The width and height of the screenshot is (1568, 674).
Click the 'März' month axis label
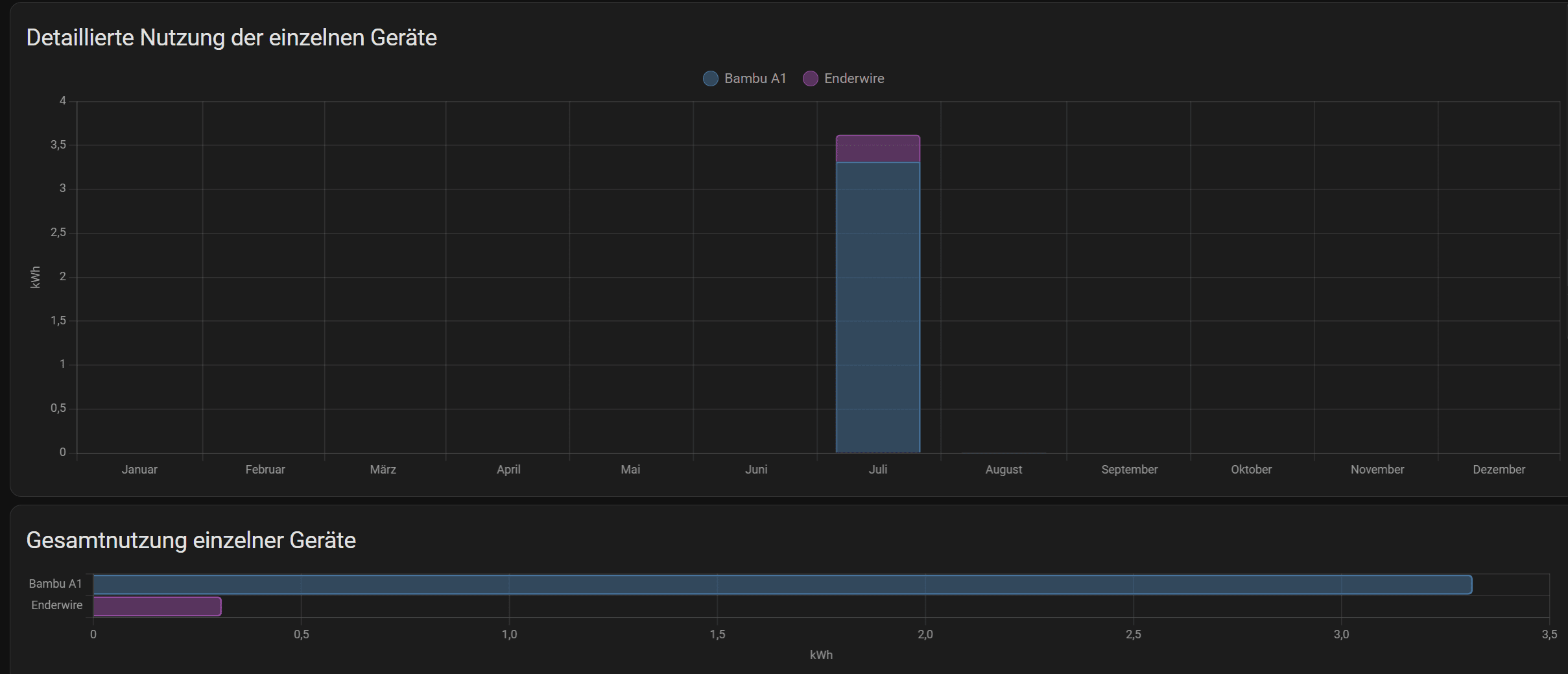tap(383, 469)
